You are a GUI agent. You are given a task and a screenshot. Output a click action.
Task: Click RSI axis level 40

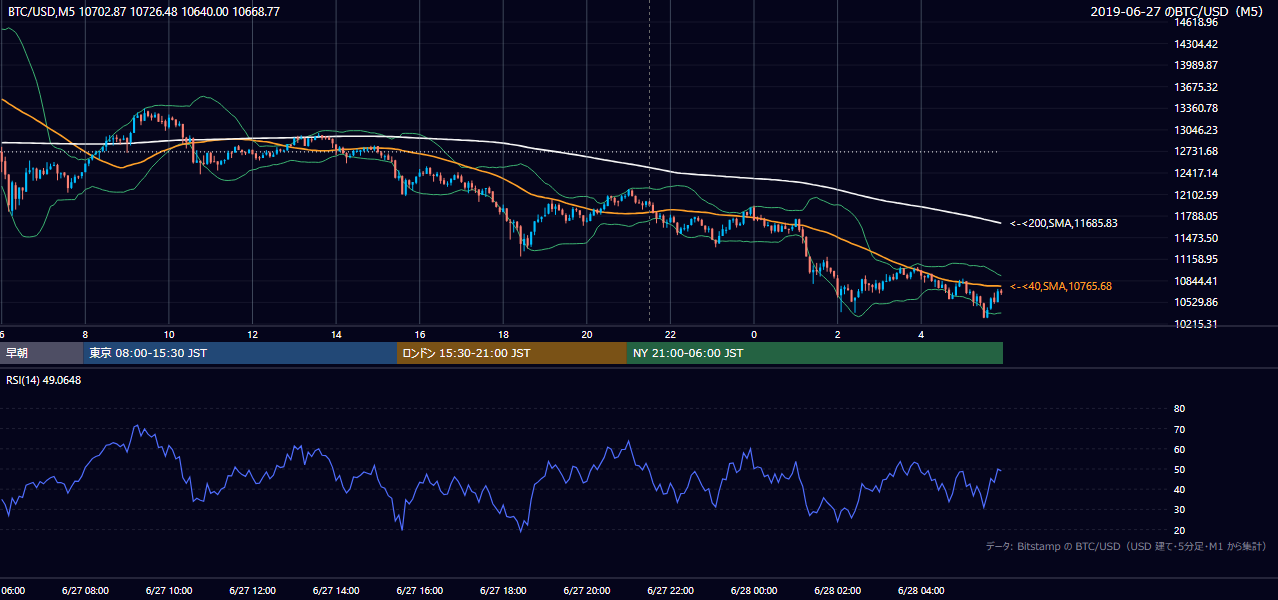tap(1180, 489)
